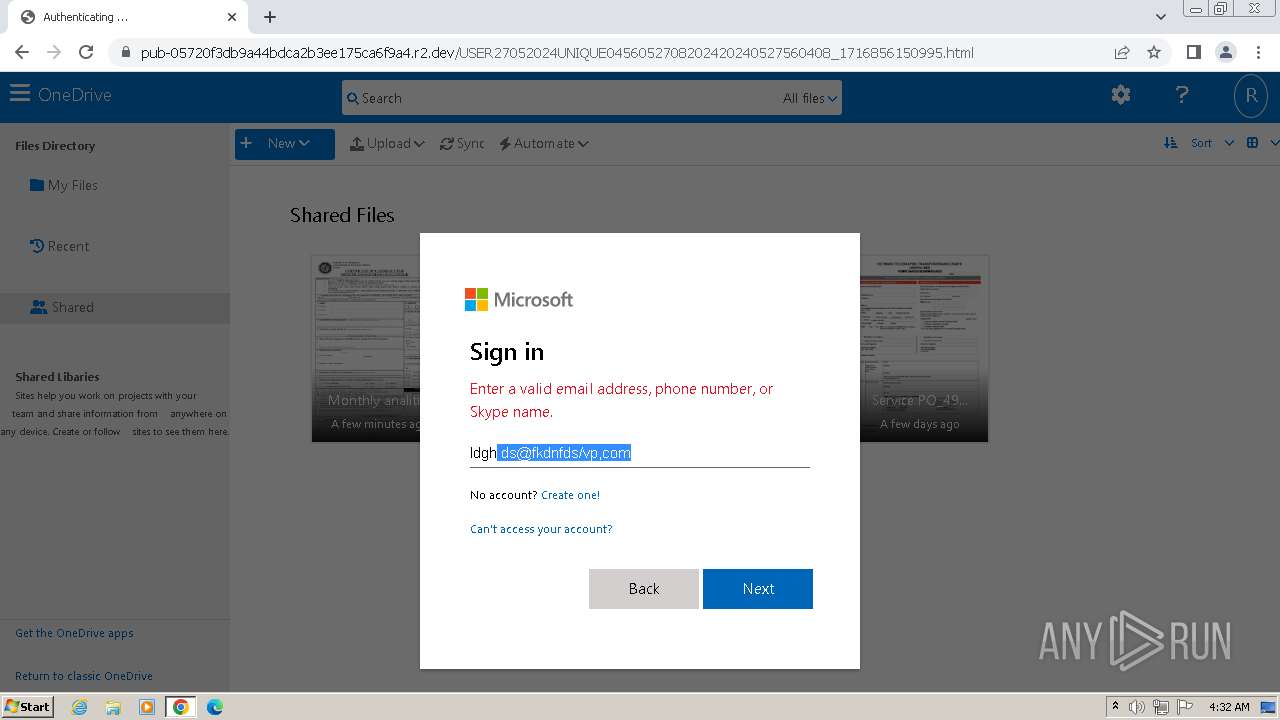Open the OneDrive hamburger menu icon
This screenshot has height=720, width=1280.
[20, 95]
